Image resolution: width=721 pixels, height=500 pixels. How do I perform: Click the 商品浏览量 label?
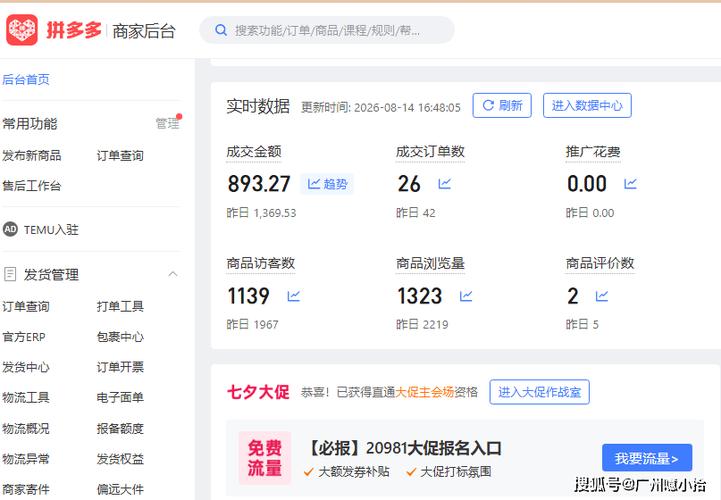[430, 264]
